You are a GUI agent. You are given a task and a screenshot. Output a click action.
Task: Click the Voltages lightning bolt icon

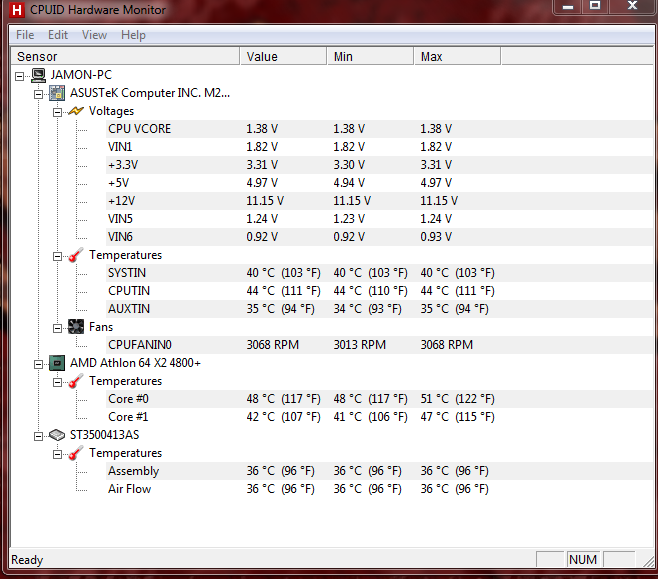pos(76,111)
